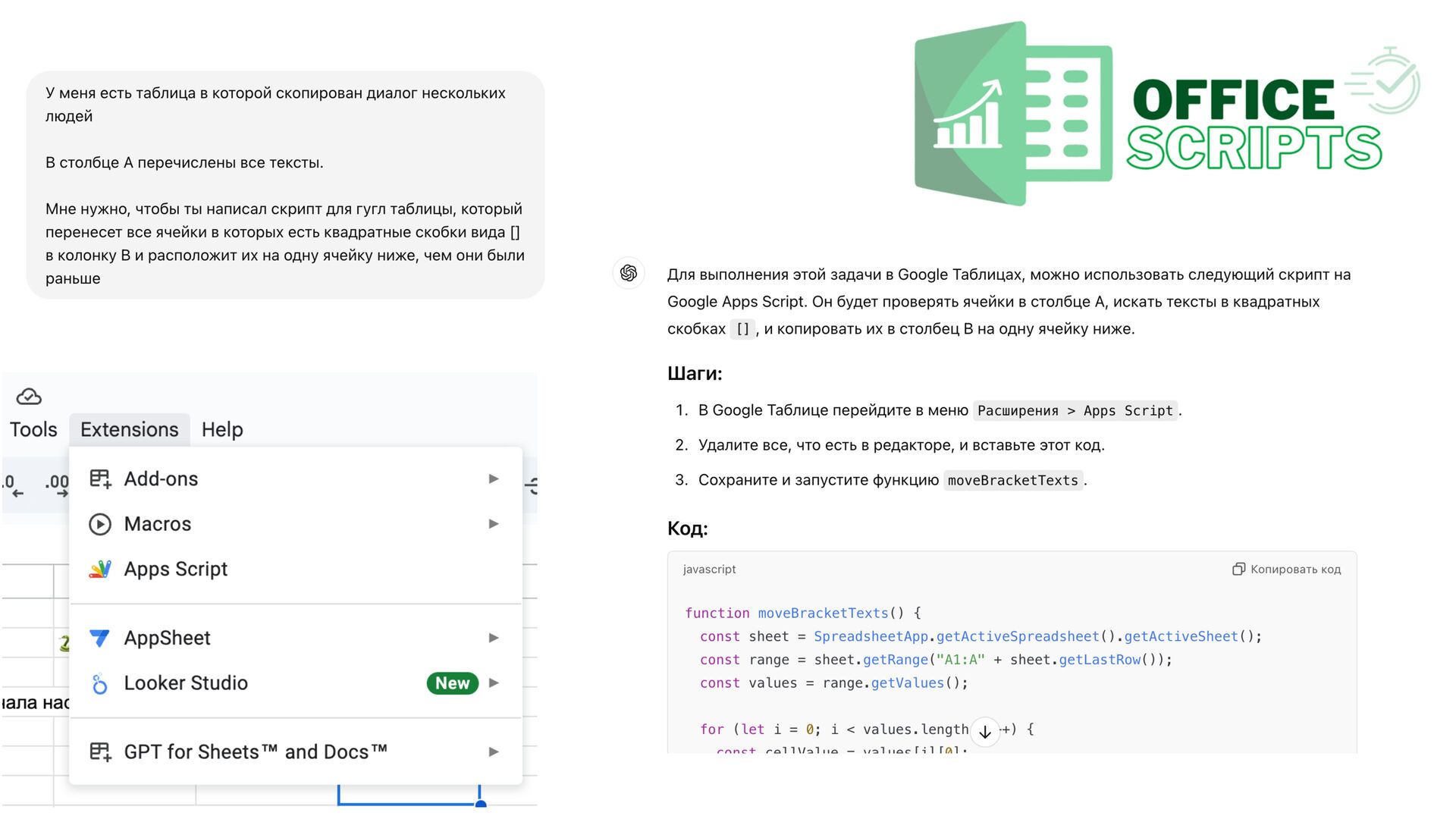Click the AppSheet icon
This screenshot has height=819, width=1456.
(99, 638)
